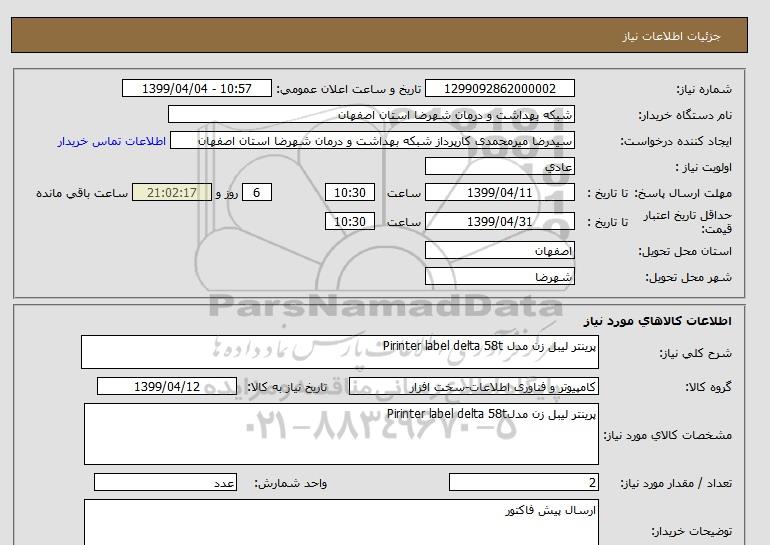This screenshot has height=545, width=770.
Task: Click the label تاریخ نیاز به کالا
Action: click(287, 387)
